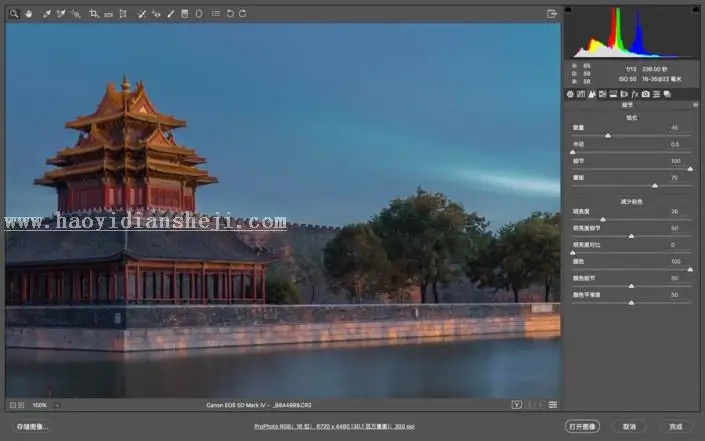Open the fx Effects panel tab
The height and width of the screenshot is (441, 705).
[x=635, y=94]
